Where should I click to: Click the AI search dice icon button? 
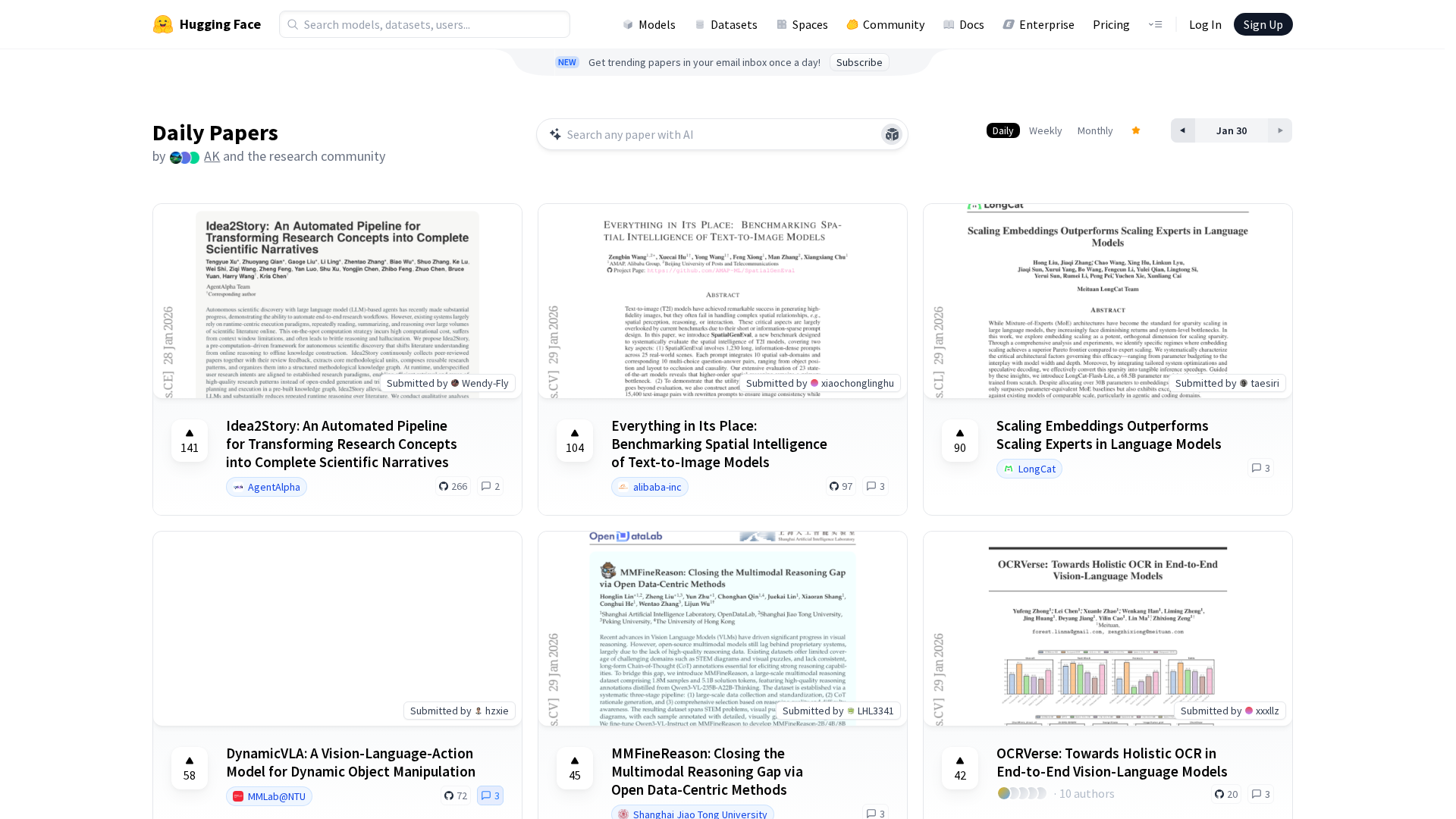[x=892, y=134]
